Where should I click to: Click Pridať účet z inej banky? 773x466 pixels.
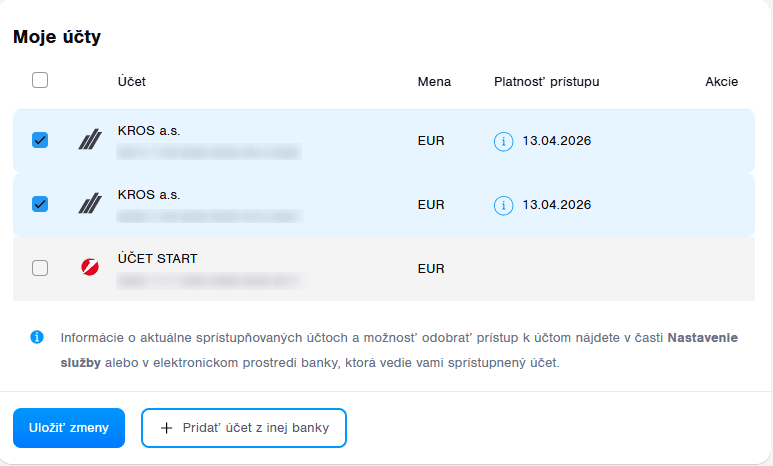244,428
